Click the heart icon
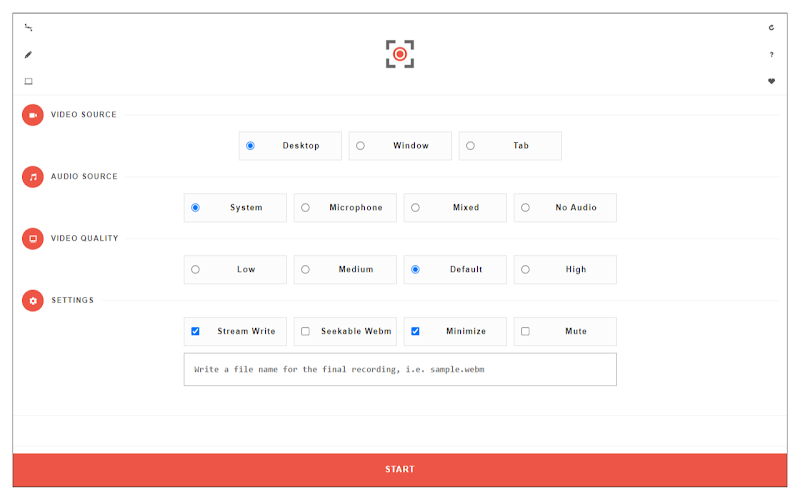 click(771, 81)
